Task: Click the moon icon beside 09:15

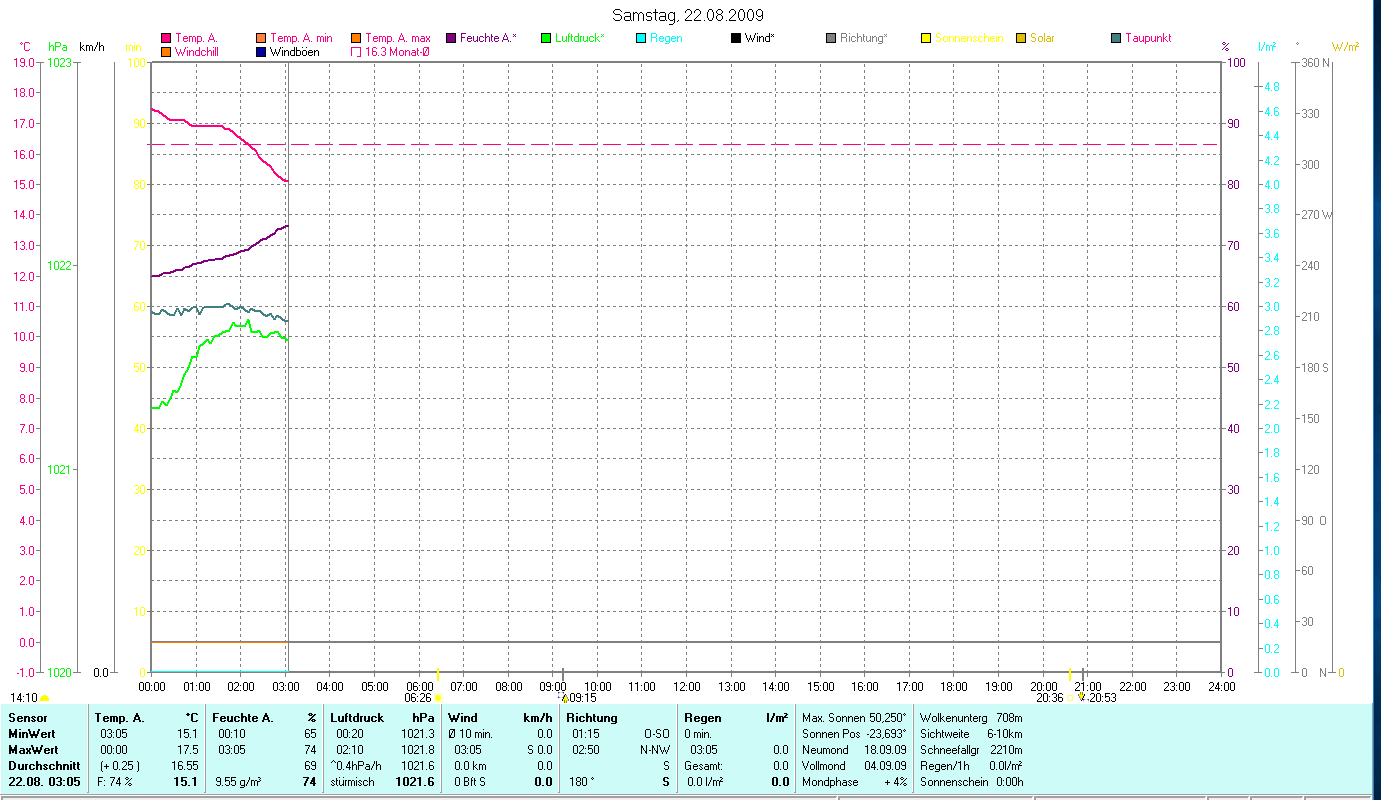Action: (x=563, y=698)
